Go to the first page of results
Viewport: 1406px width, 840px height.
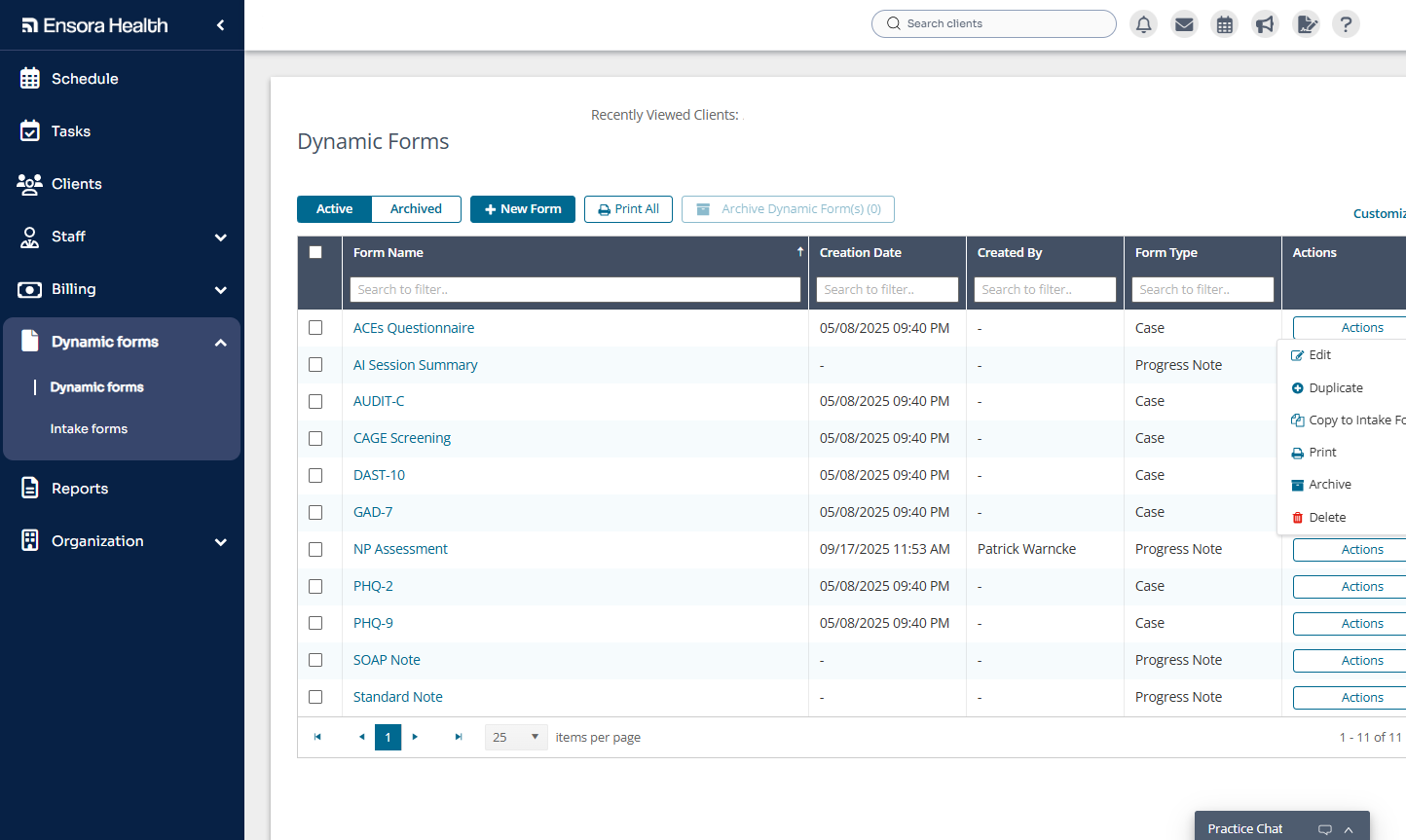point(317,737)
